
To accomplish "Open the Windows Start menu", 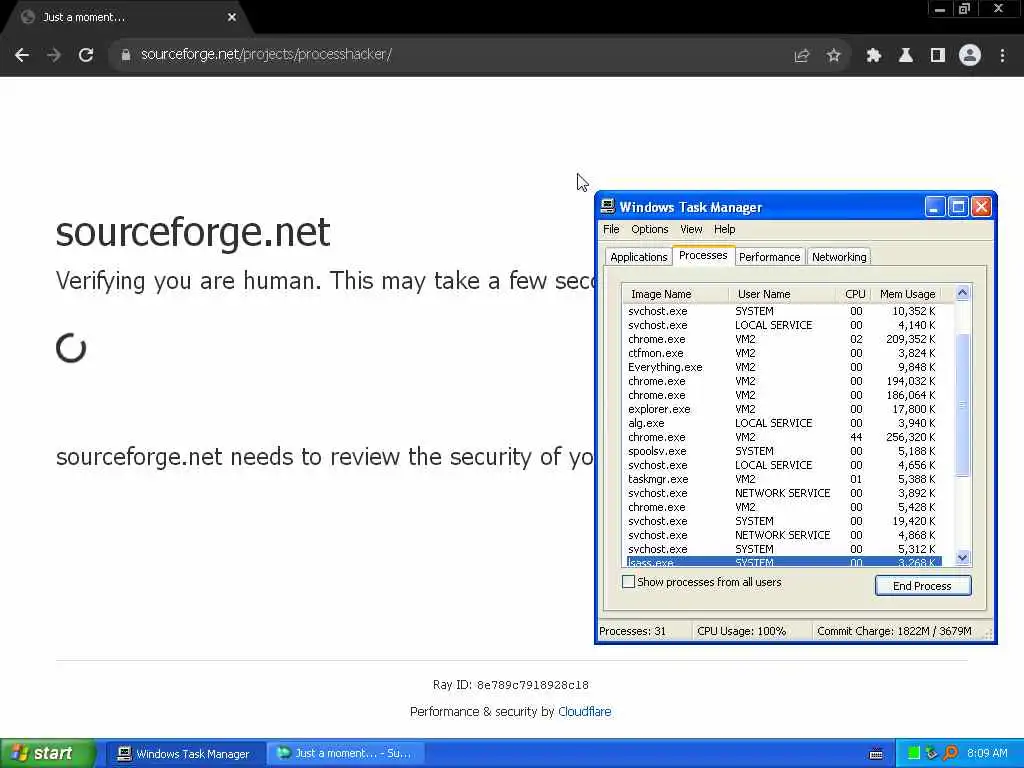I will pos(48,753).
